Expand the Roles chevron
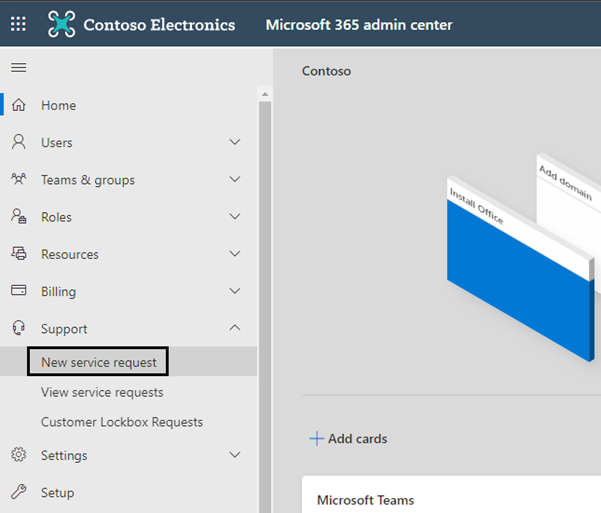 pyautogui.click(x=235, y=216)
